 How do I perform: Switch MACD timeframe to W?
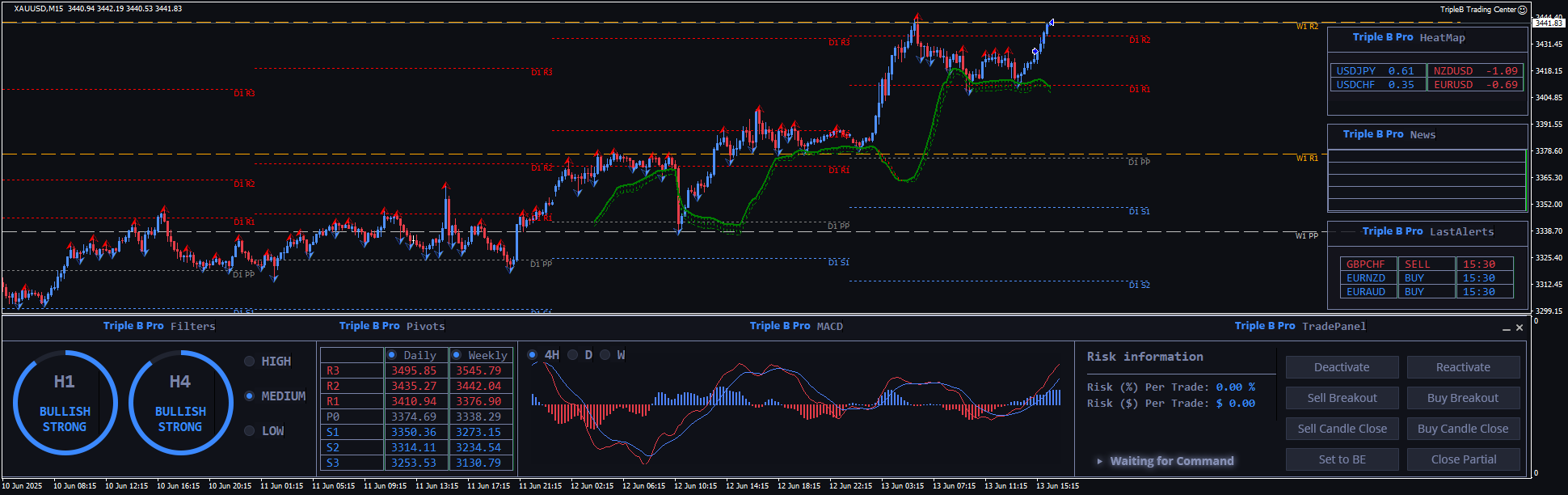(x=605, y=355)
